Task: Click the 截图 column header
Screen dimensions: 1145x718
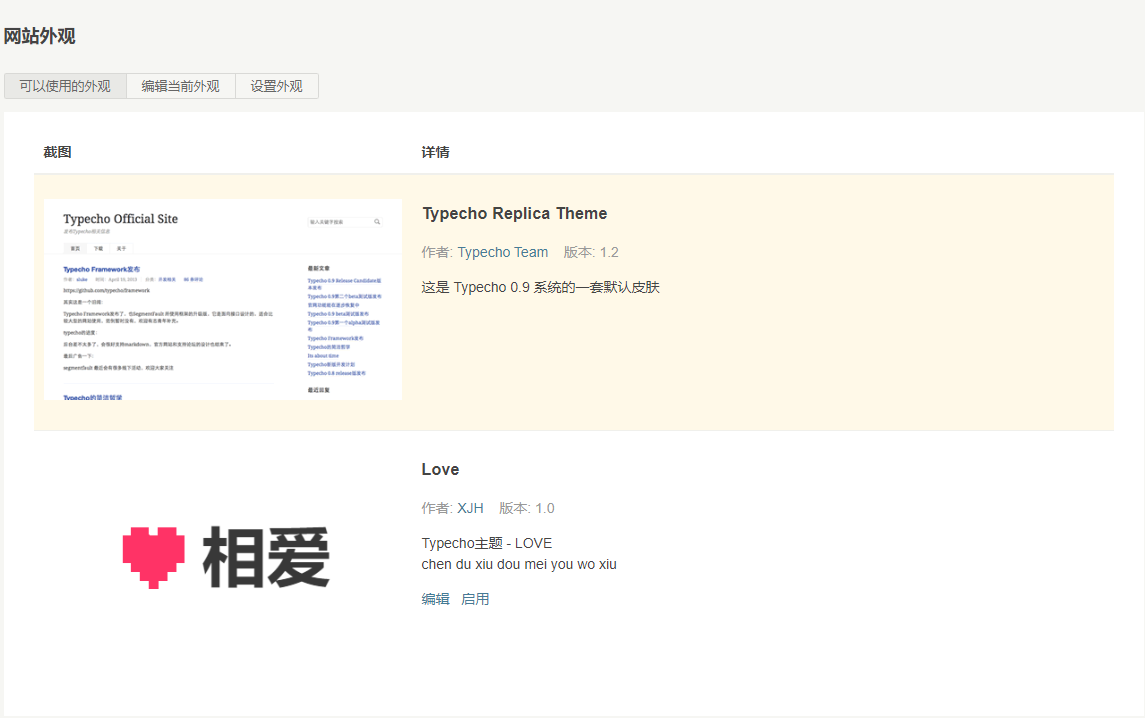Action: pos(57,151)
